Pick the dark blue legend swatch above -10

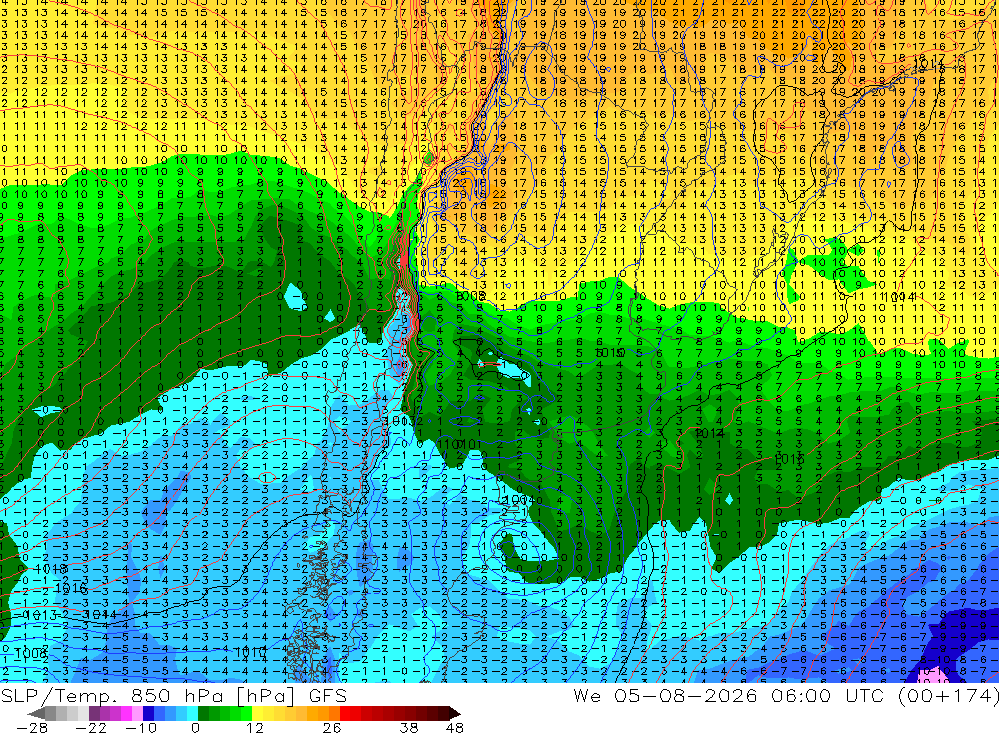(x=148, y=713)
